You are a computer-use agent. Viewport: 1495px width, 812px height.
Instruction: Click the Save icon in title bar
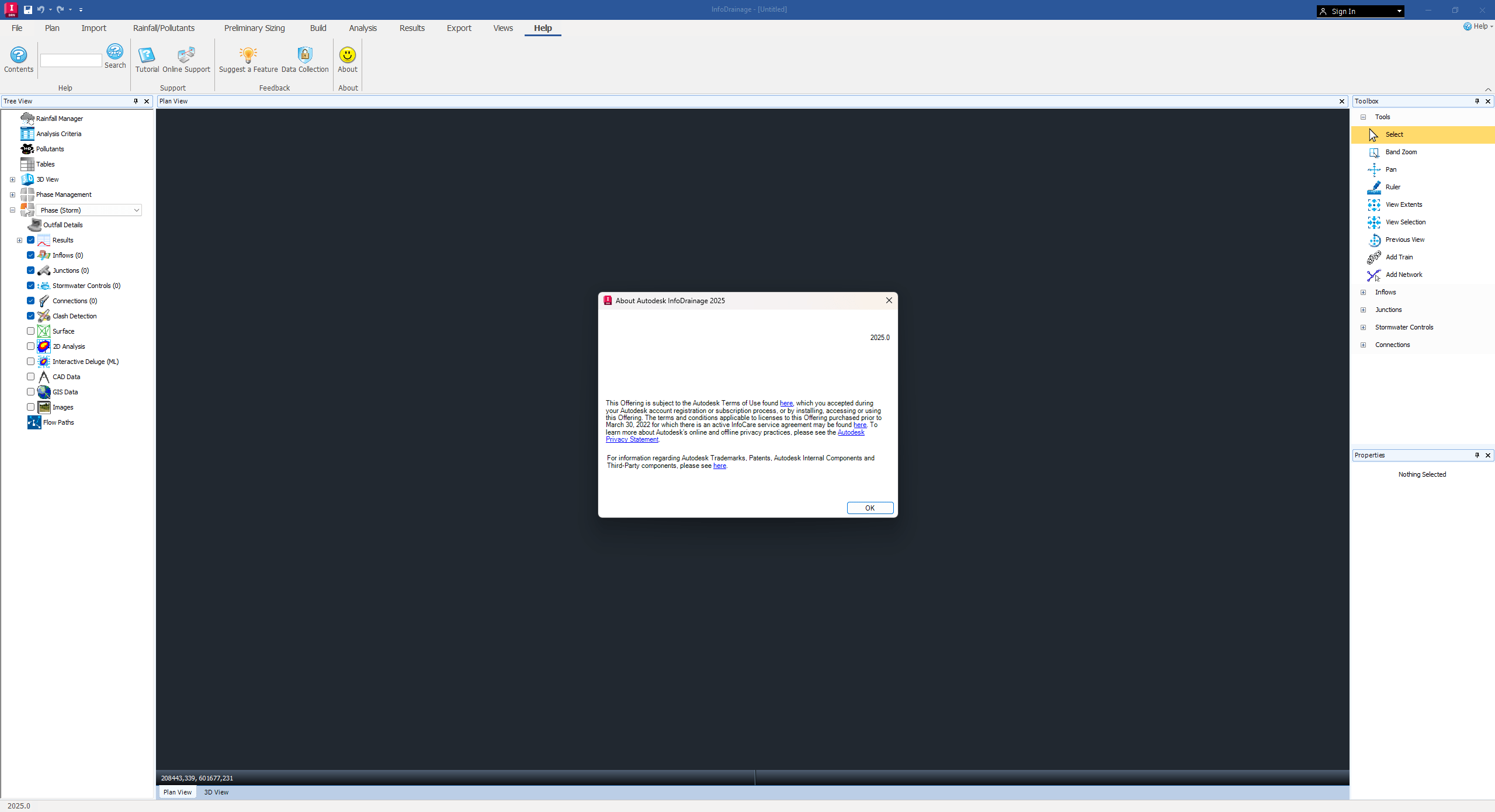(x=27, y=9)
